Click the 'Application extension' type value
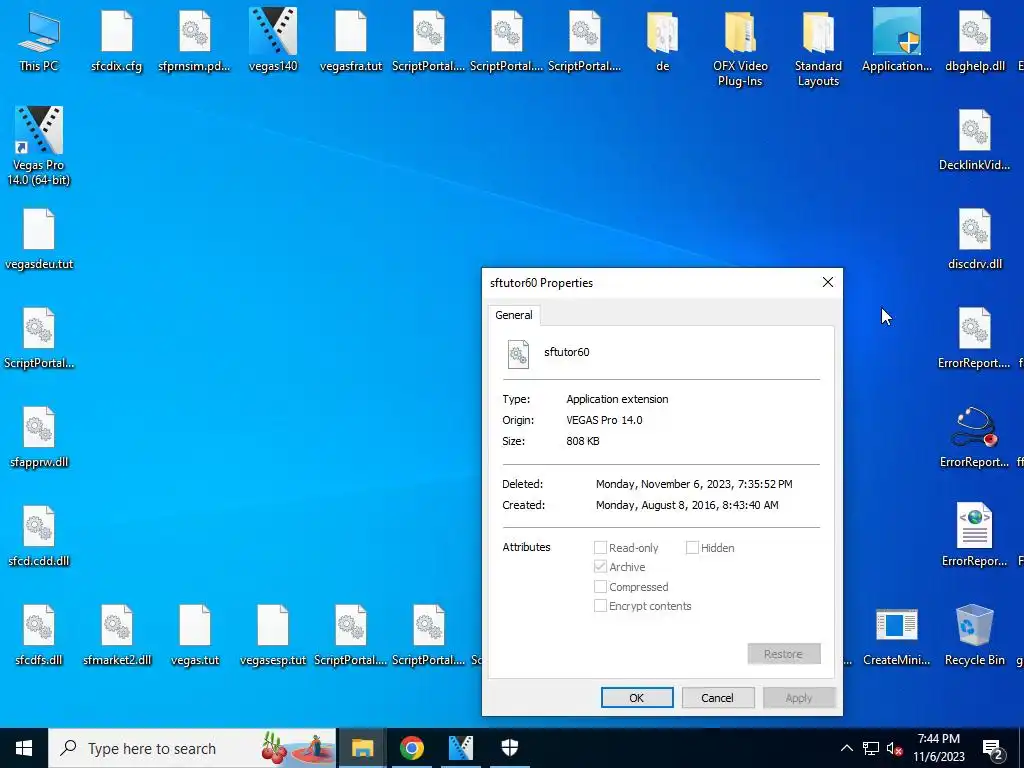This screenshot has width=1024, height=768. [617, 399]
